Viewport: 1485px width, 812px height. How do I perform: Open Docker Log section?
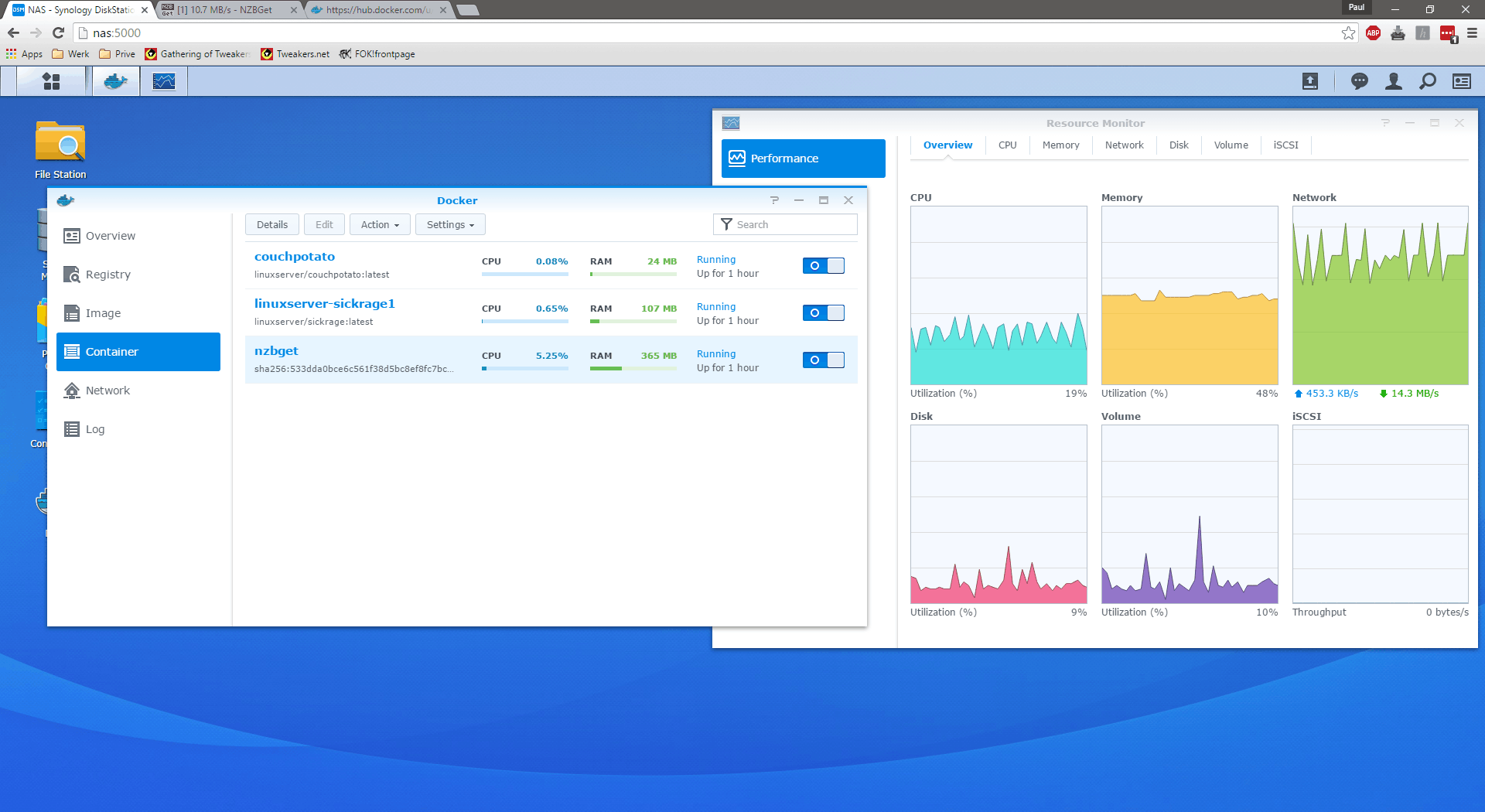tap(138, 429)
